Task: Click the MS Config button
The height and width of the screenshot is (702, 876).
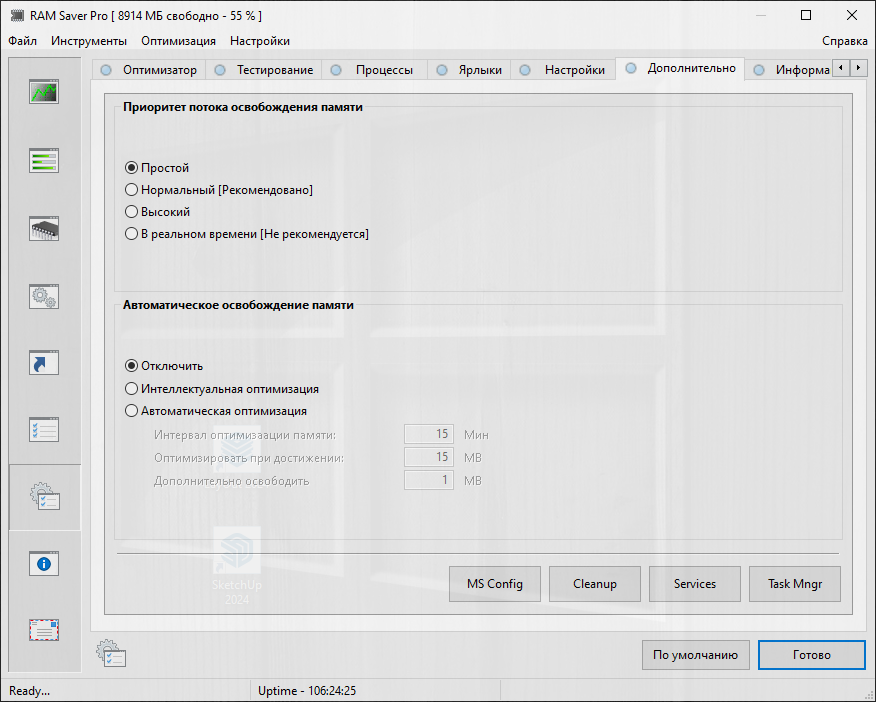Action: (x=495, y=584)
